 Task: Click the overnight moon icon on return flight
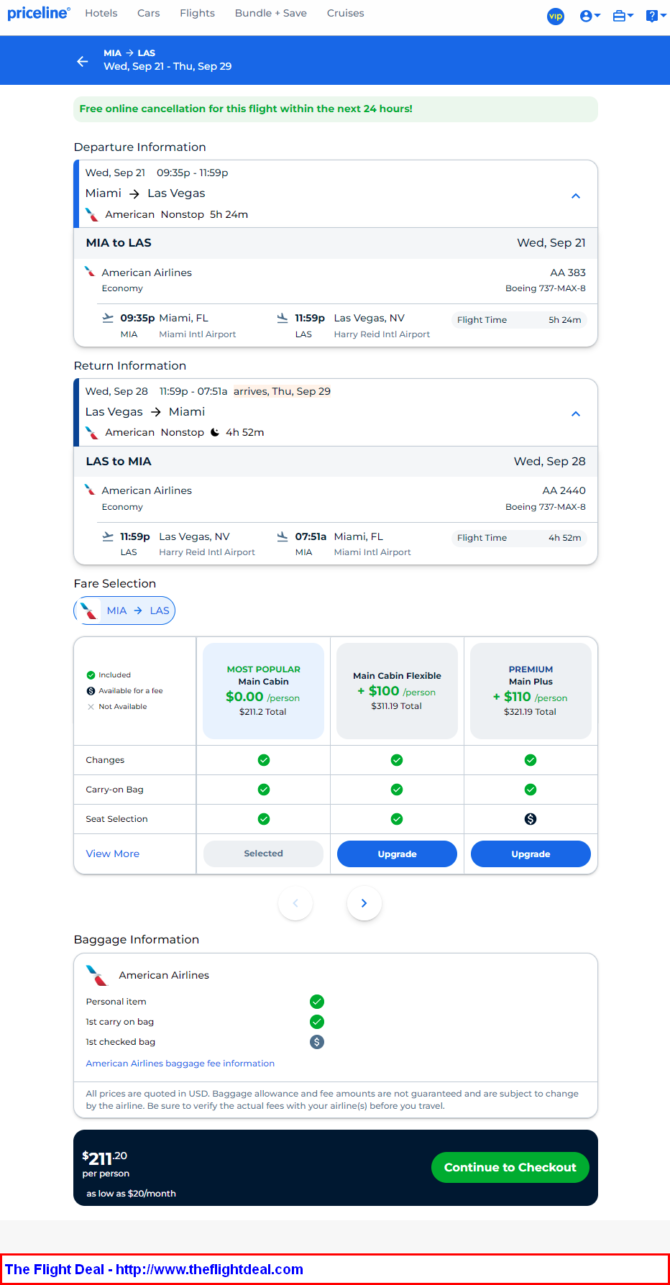(214, 433)
